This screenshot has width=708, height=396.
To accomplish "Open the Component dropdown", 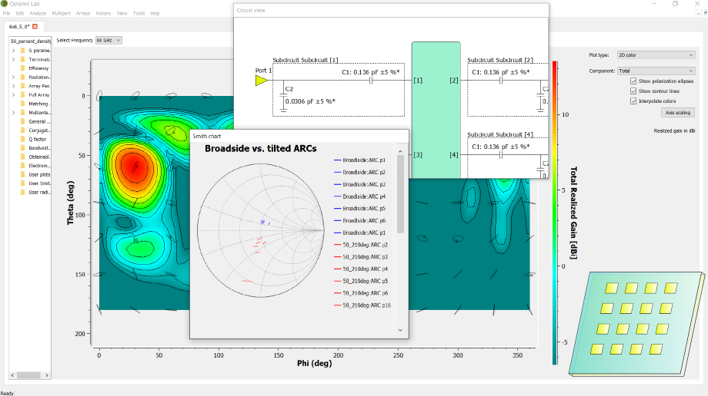I will click(656, 71).
